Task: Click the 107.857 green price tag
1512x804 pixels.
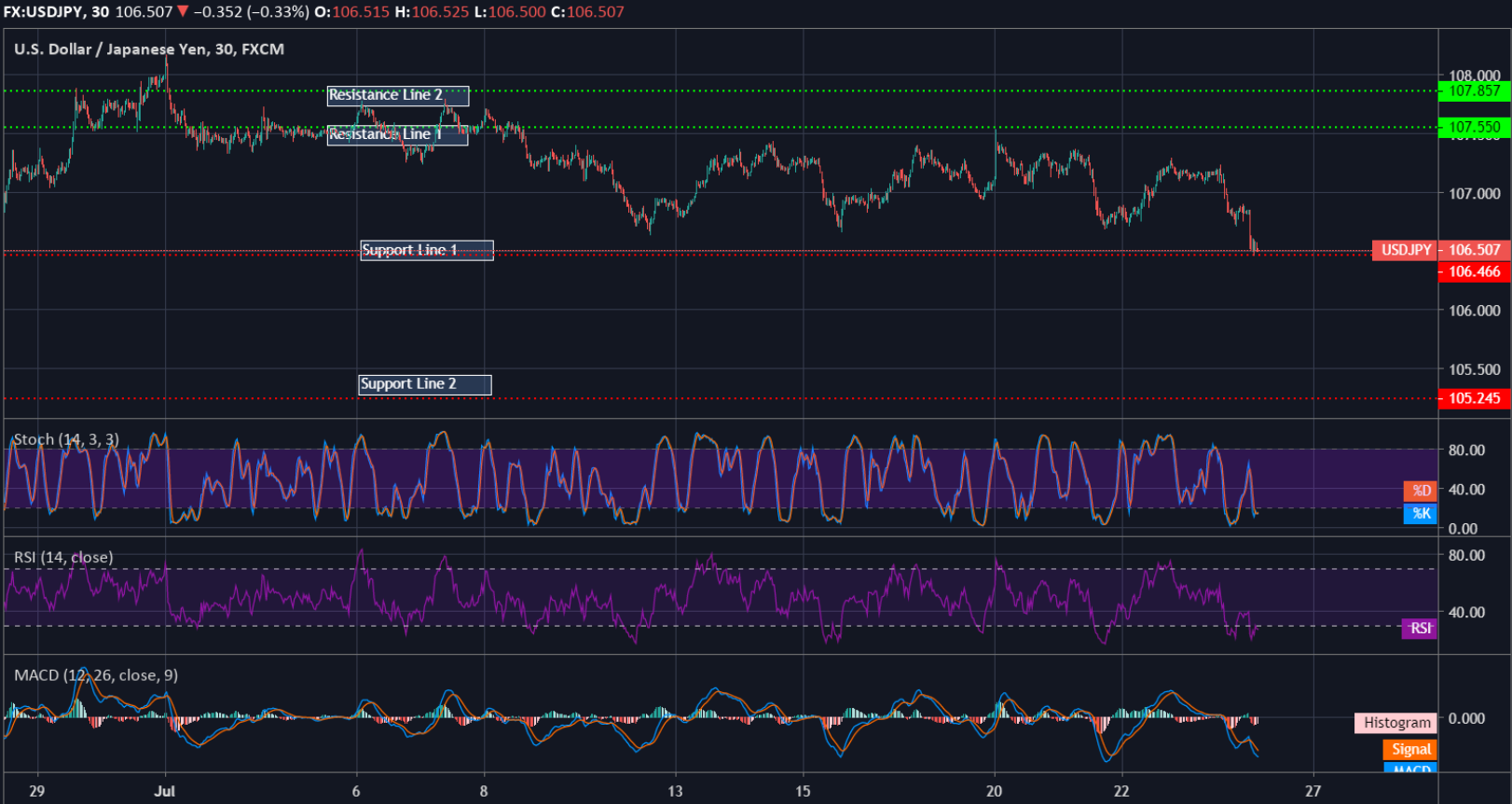Action: pyautogui.click(x=1474, y=90)
